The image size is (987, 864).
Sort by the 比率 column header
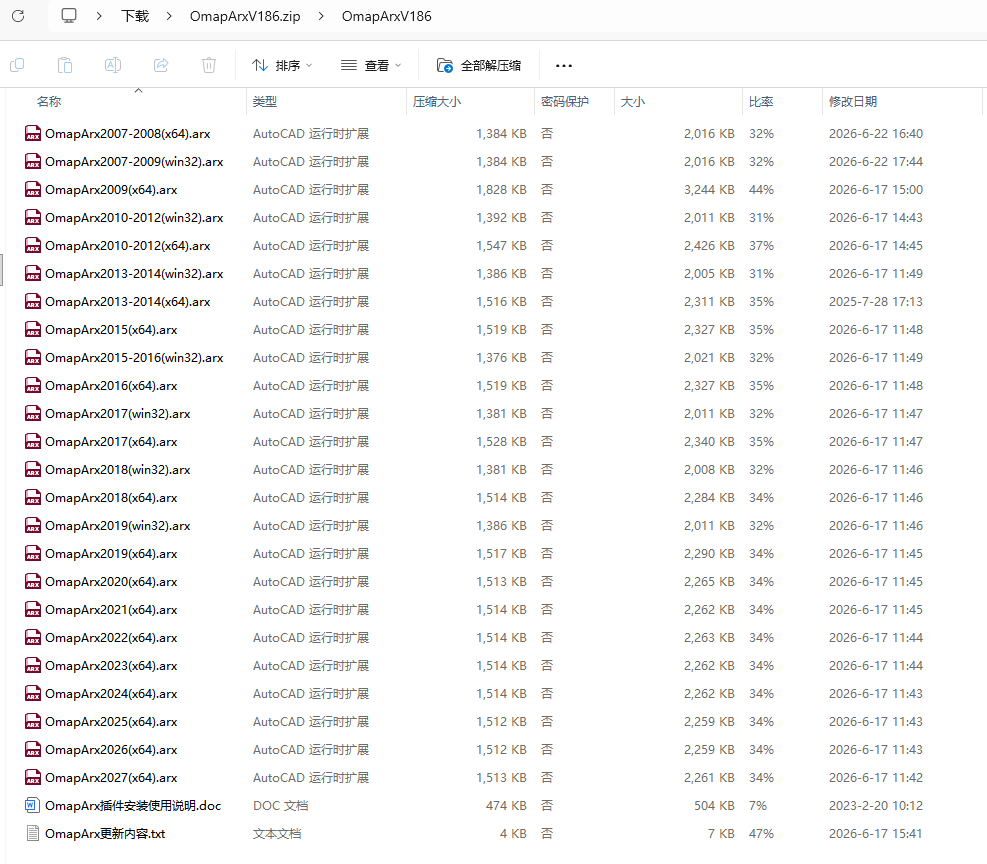click(x=761, y=101)
